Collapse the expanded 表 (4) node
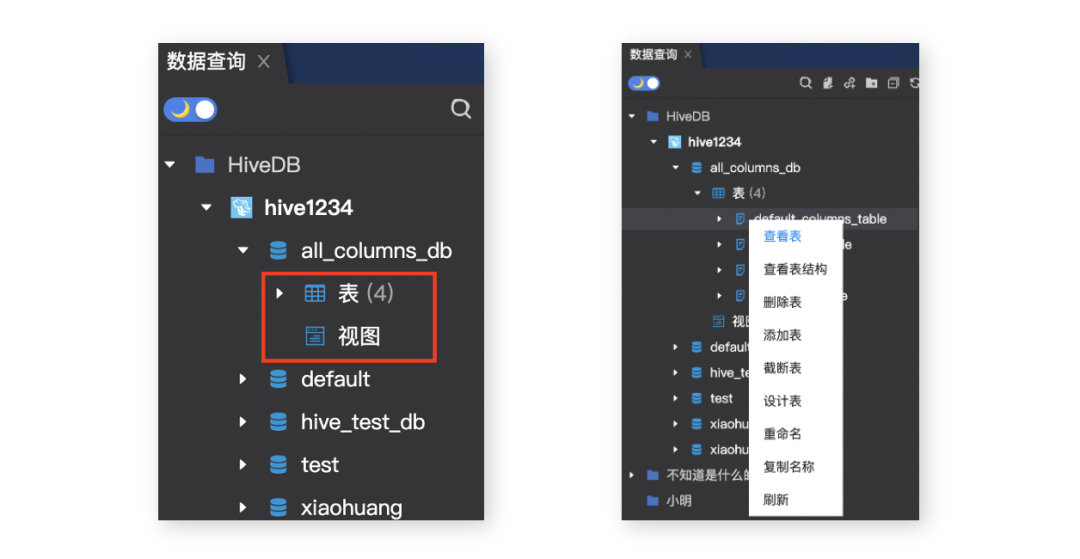The image size is (1080, 559). pyautogui.click(x=697, y=193)
